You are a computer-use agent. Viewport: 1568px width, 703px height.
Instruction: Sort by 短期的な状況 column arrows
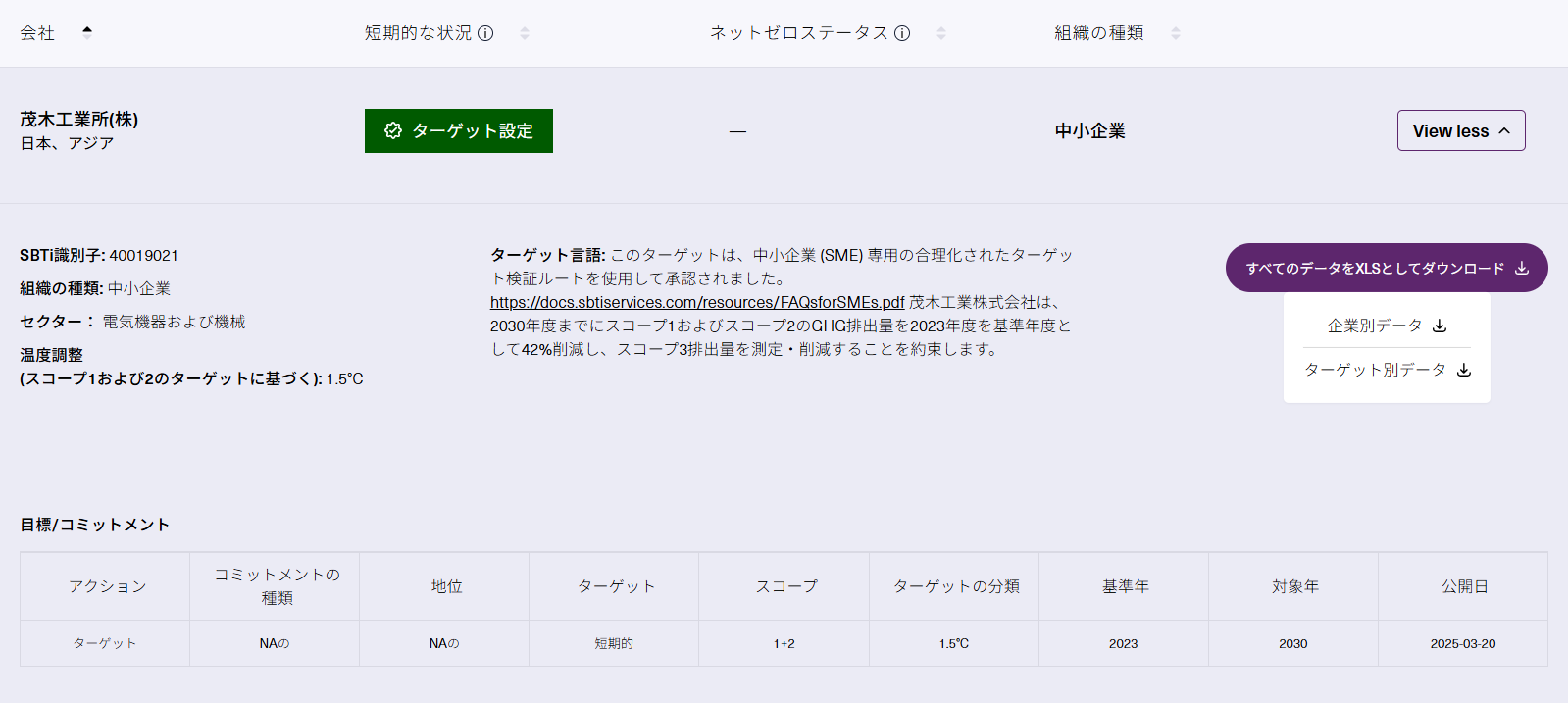(525, 33)
